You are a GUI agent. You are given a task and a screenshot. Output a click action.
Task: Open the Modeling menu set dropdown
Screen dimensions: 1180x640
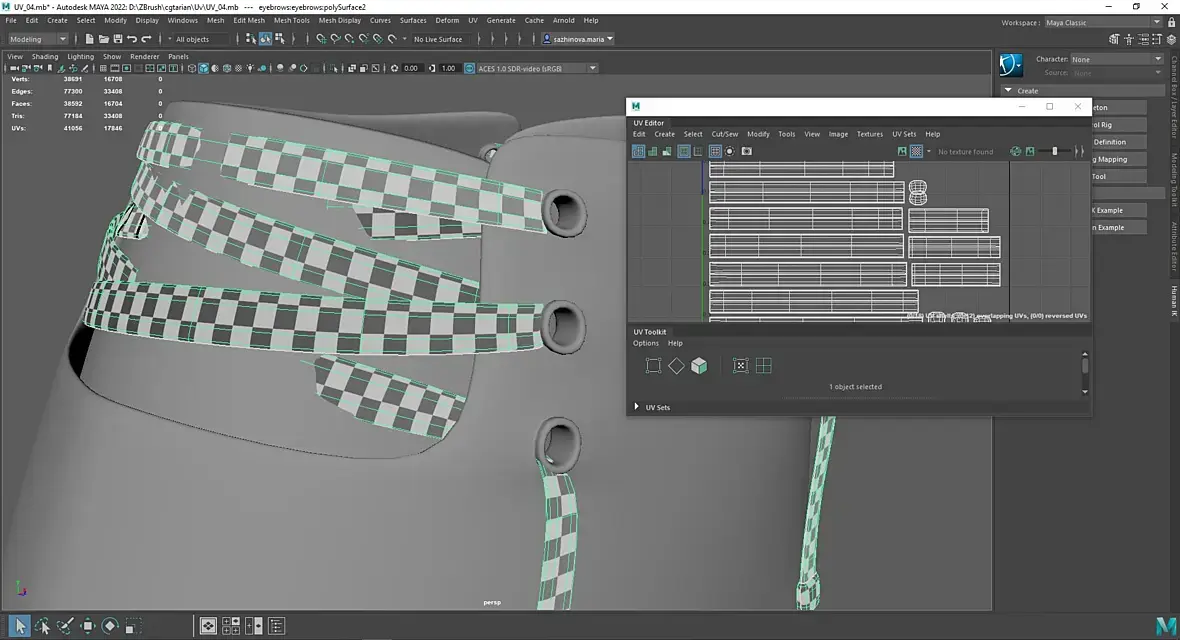click(x=38, y=39)
